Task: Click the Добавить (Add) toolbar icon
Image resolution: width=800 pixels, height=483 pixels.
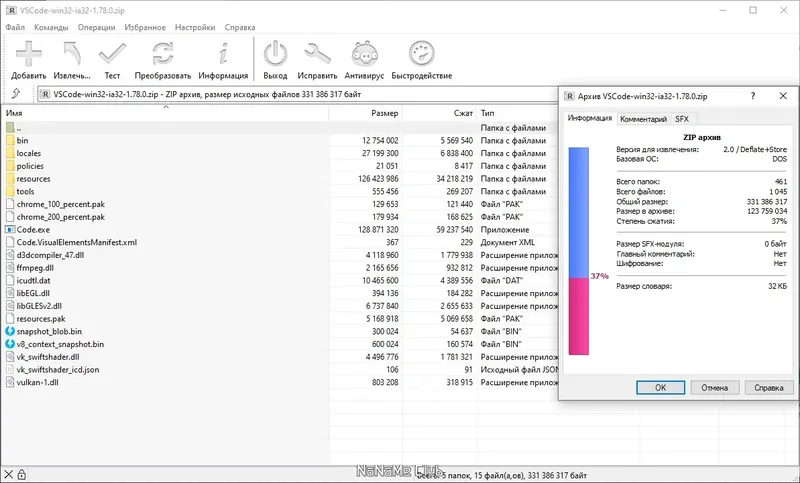Action: (x=29, y=54)
